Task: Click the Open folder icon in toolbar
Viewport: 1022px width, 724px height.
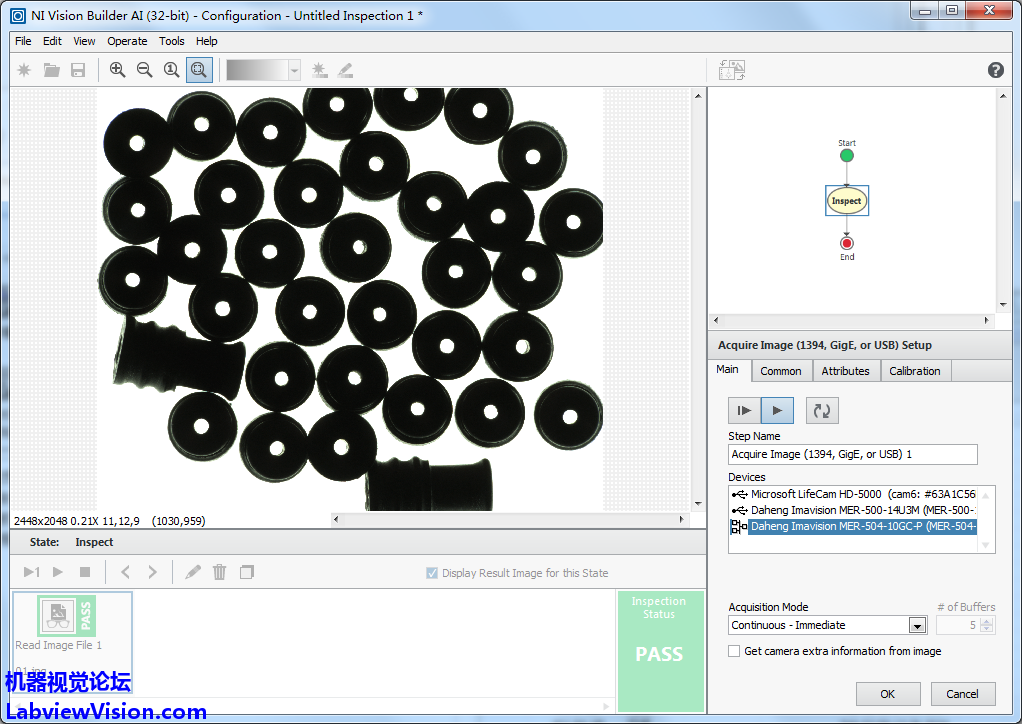Action: (x=51, y=70)
